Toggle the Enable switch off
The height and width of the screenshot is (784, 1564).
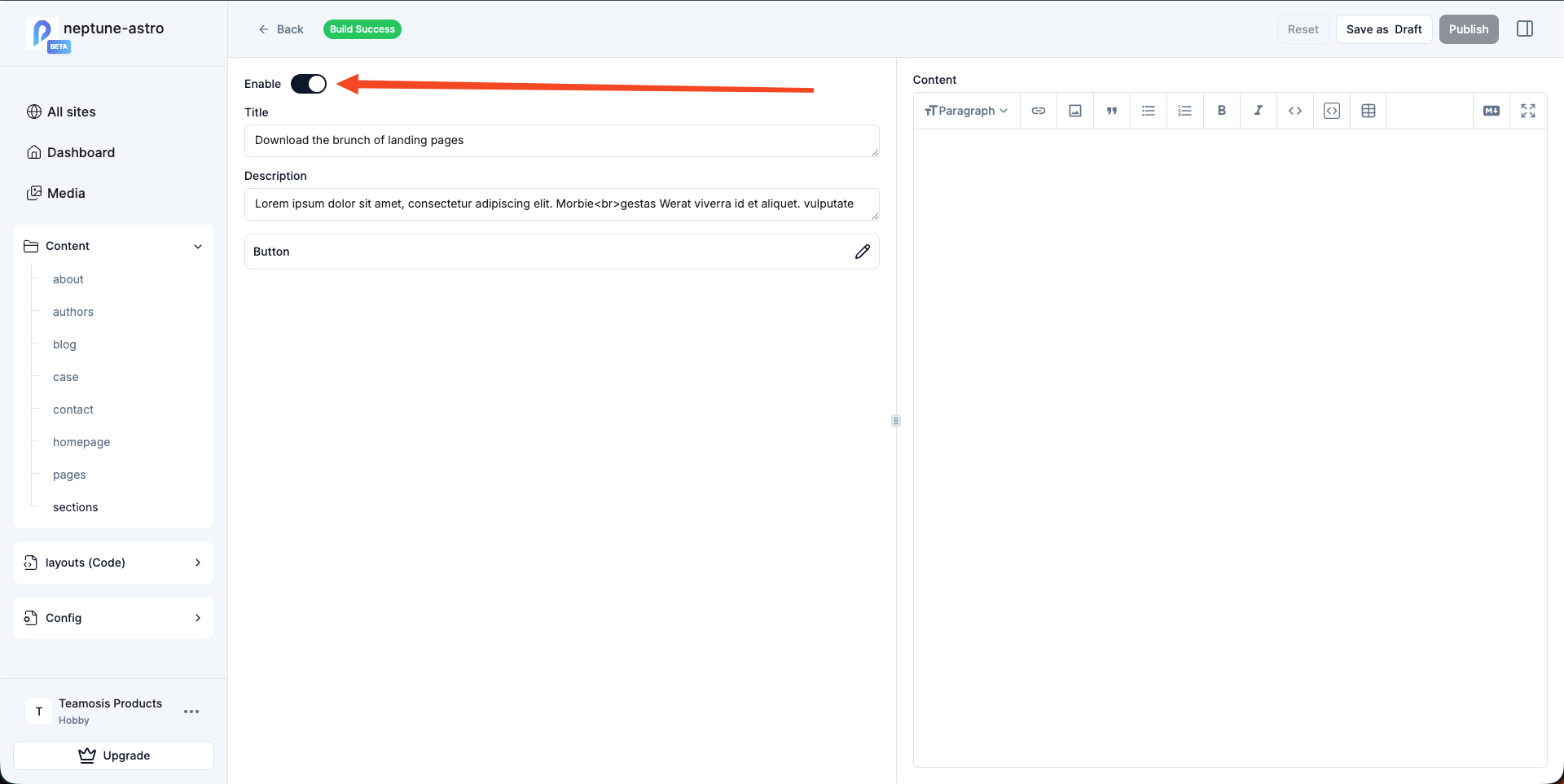click(309, 83)
